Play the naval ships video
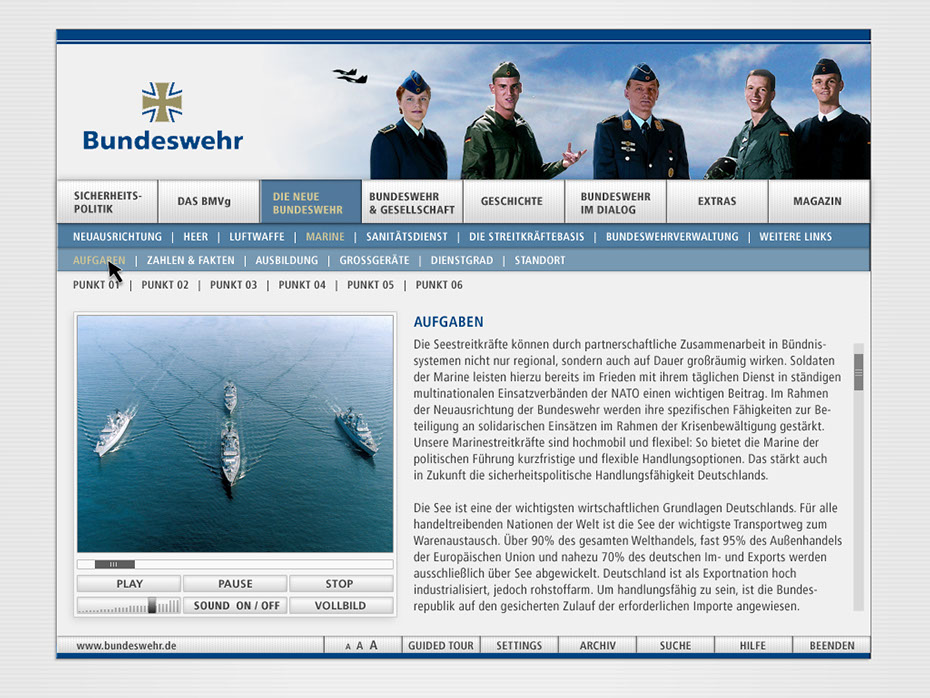 click(129, 584)
